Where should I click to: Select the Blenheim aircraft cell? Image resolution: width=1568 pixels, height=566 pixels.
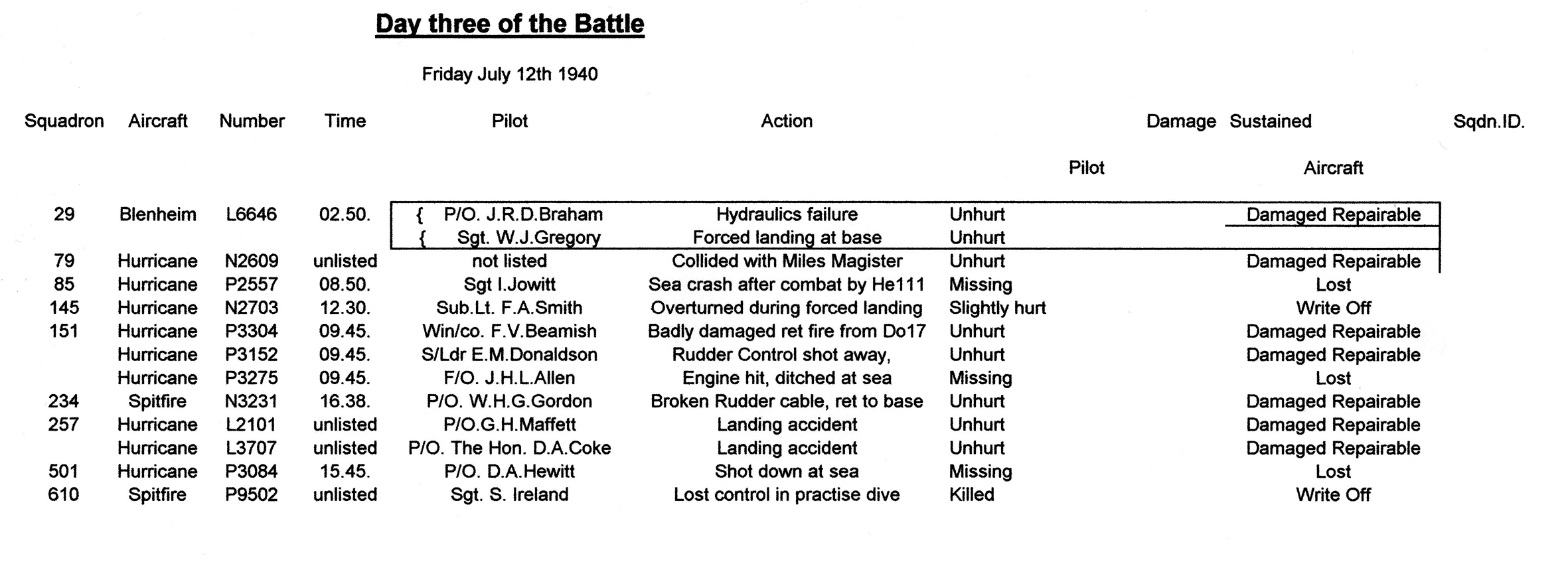pos(157,215)
